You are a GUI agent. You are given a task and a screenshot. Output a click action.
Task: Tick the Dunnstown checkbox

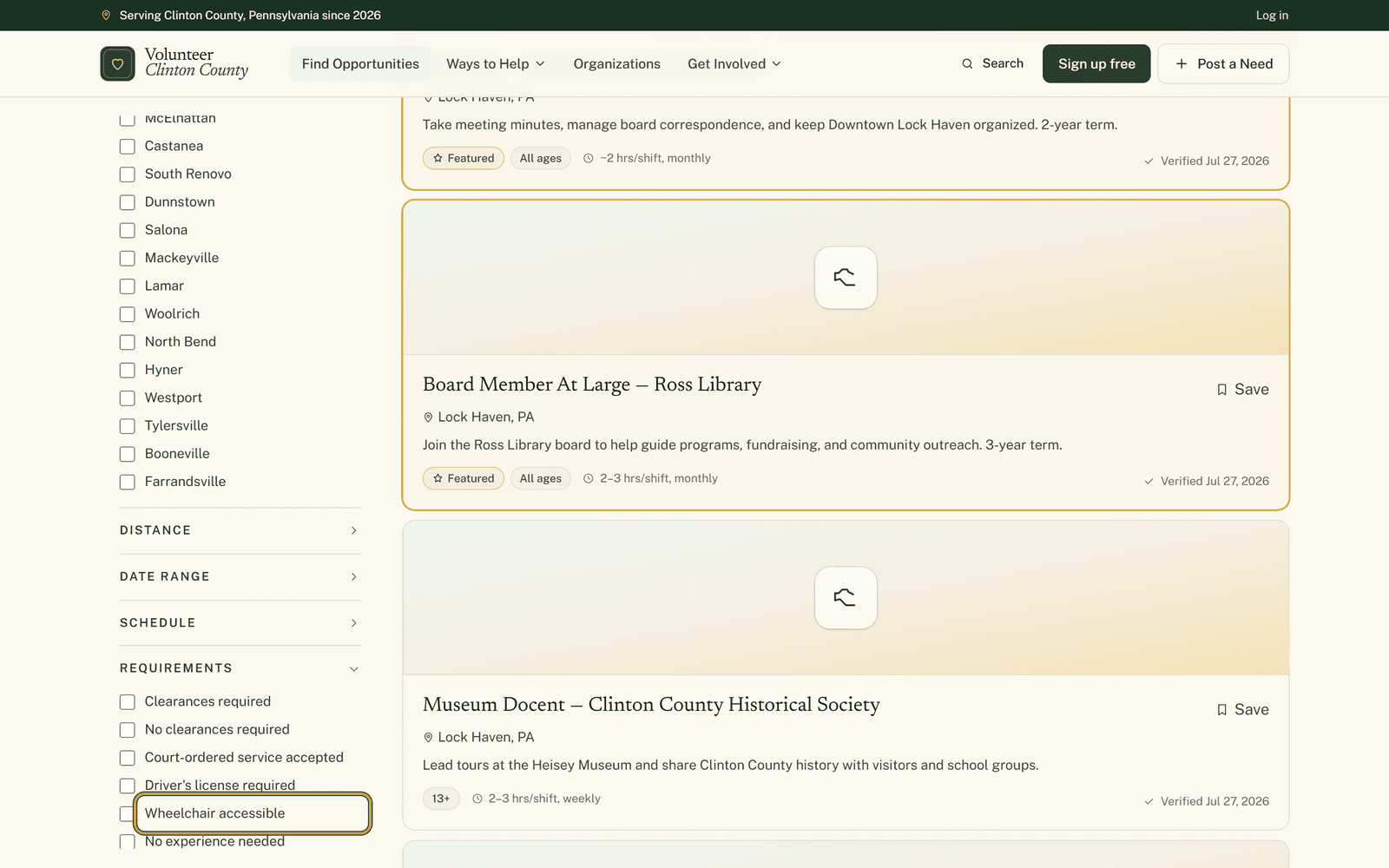coord(128,202)
